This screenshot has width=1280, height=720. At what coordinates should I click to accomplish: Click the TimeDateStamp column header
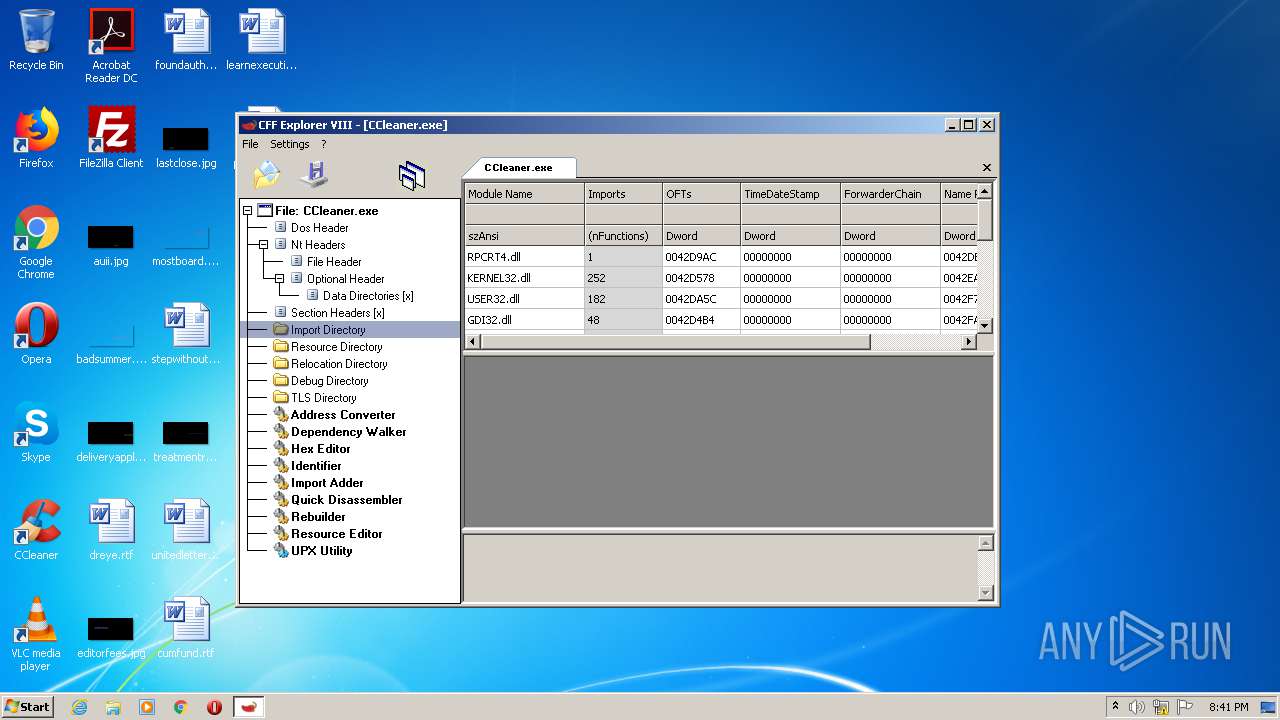coord(790,194)
